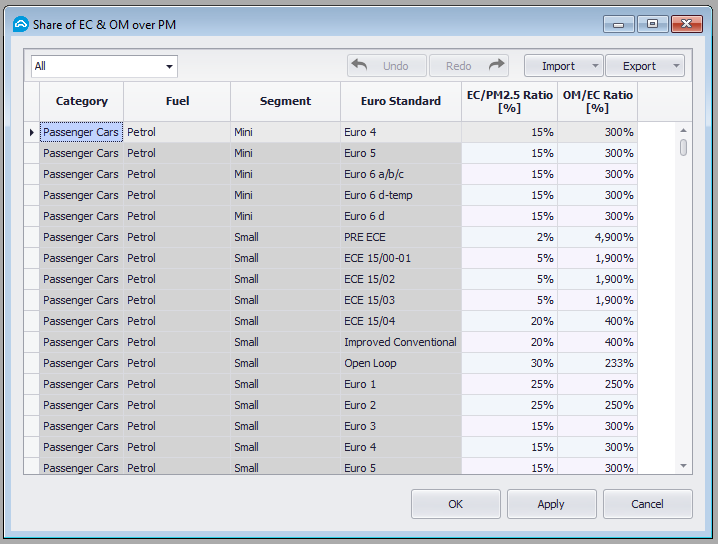Click Passenger Cars cell in PRE ECE row
Screen dimensions: 718x544
[x=82, y=237]
